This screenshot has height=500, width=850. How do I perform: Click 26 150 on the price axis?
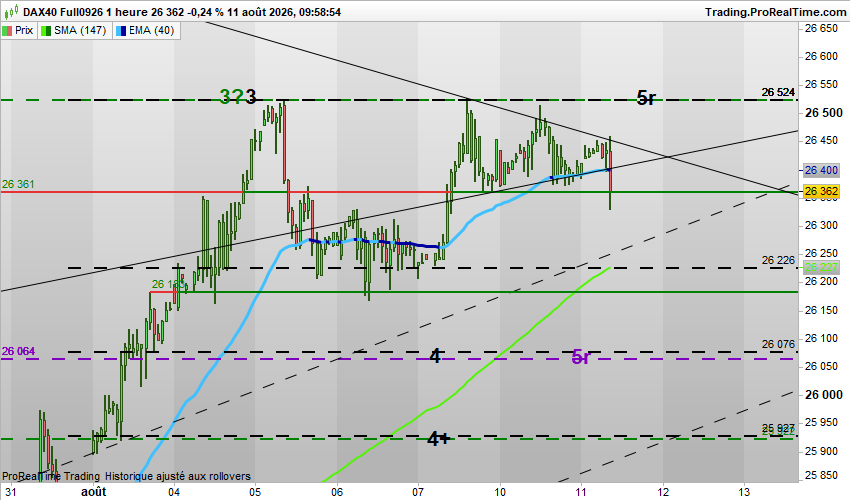(x=821, y=310)
